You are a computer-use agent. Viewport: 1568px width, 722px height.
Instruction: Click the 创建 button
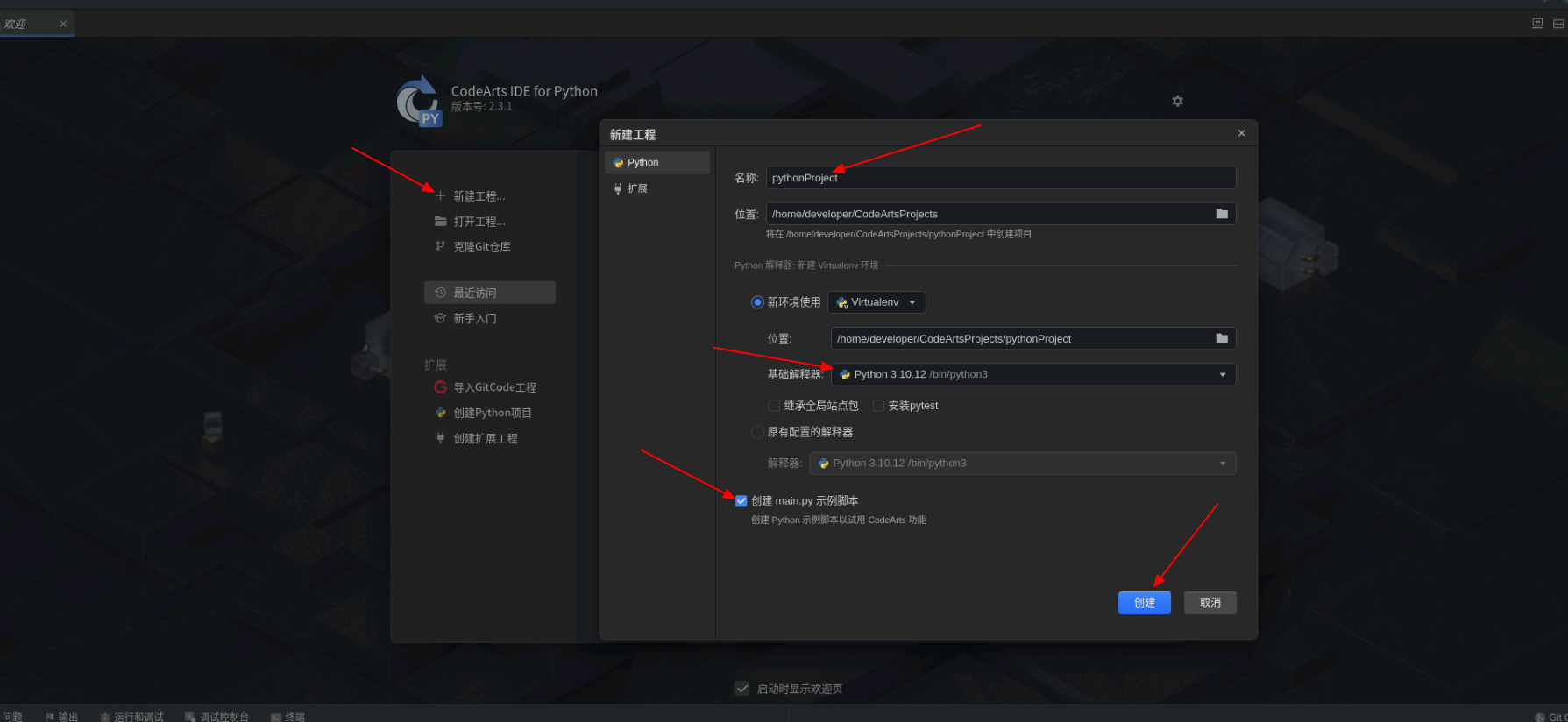(1145, 603)
